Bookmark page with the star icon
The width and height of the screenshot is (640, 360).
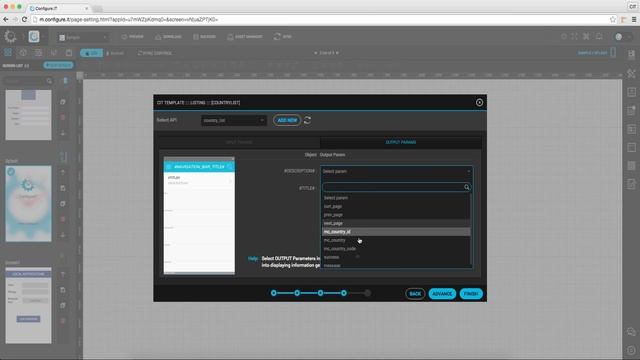(x=613, y=19)
